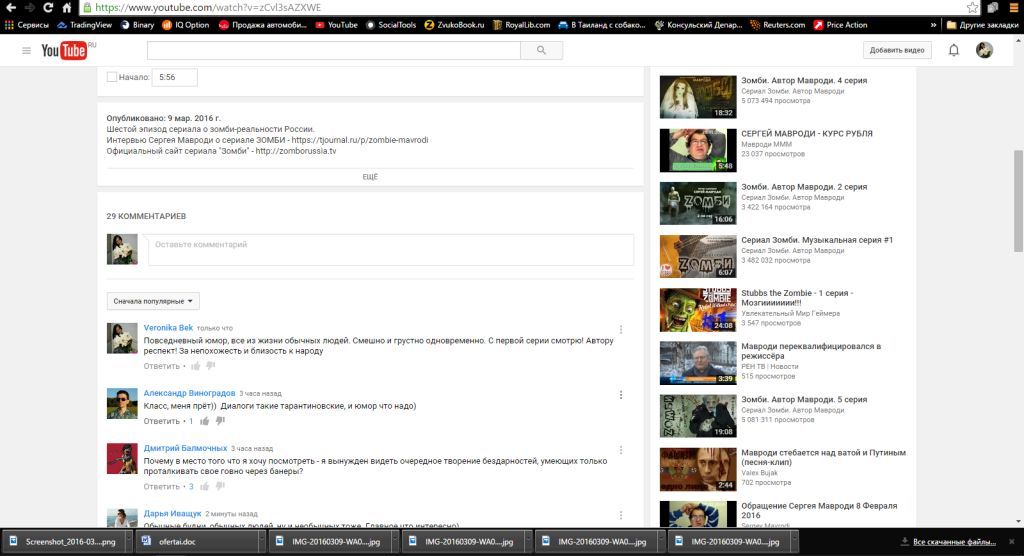Open the Сначала популярные sort dropdown

pos(153,301)
